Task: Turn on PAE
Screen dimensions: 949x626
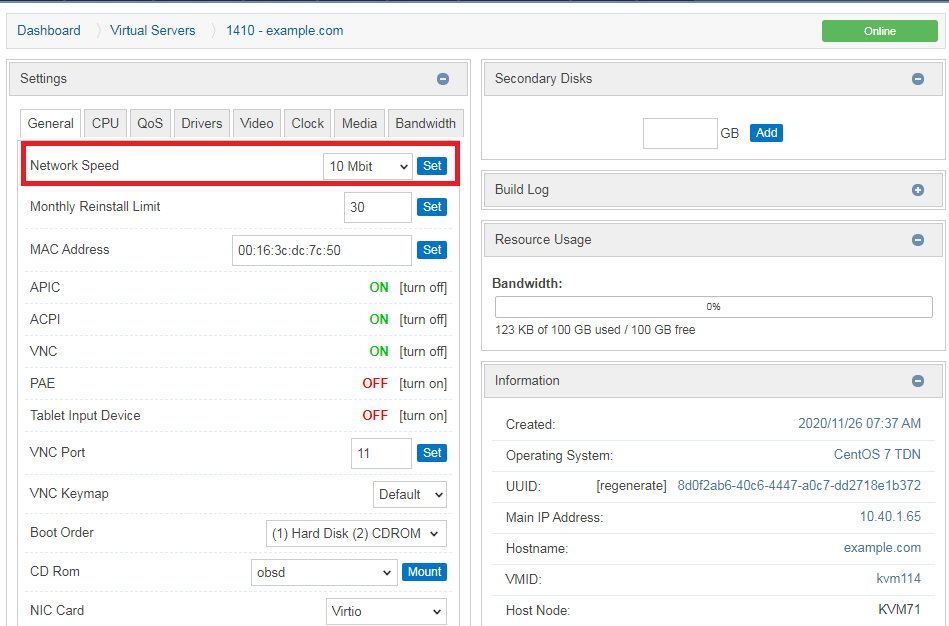Action: coord(423,384)
